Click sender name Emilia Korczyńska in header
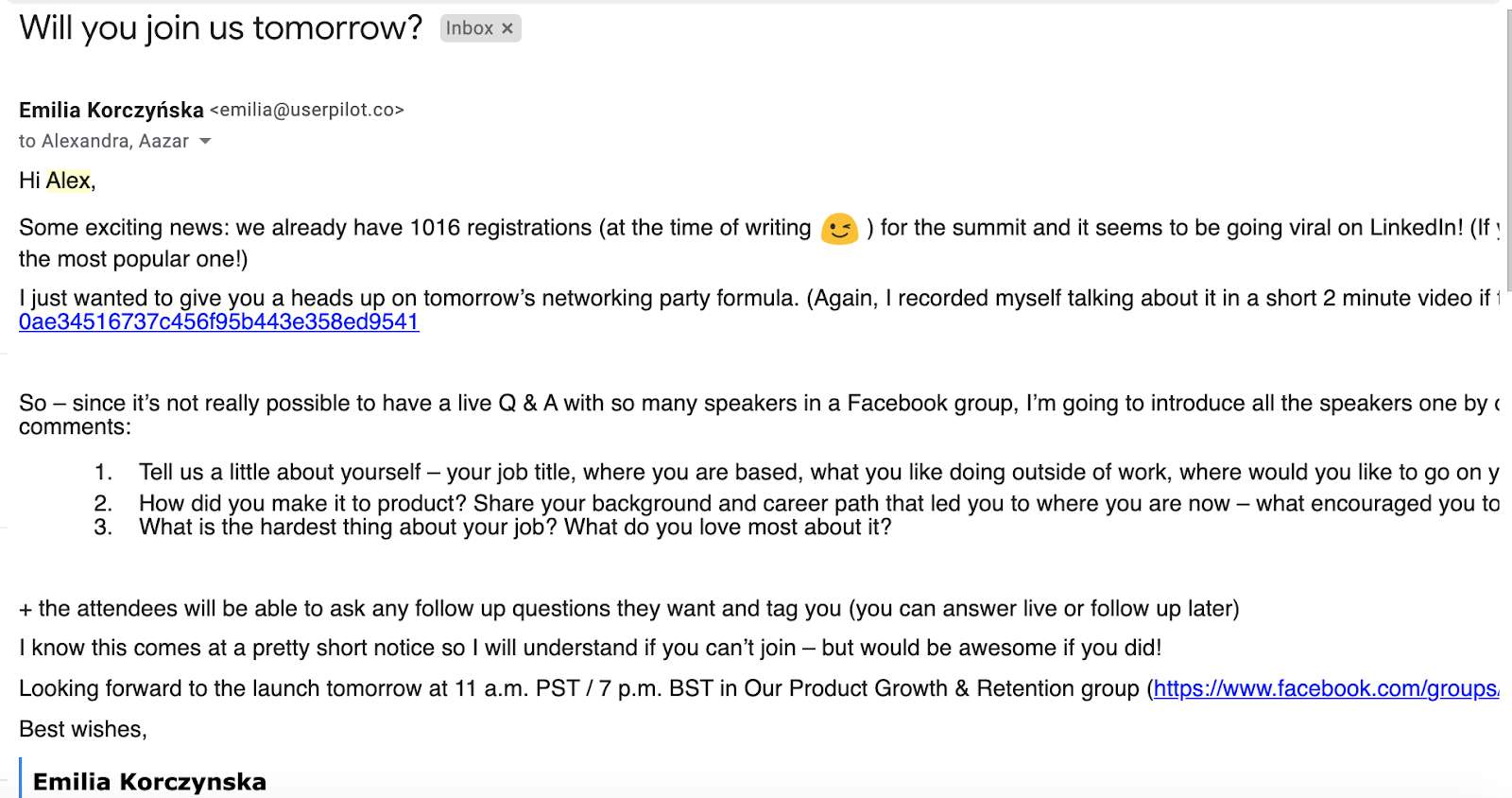This screenshot has height=798, width=1512. (x=112, y=110)
